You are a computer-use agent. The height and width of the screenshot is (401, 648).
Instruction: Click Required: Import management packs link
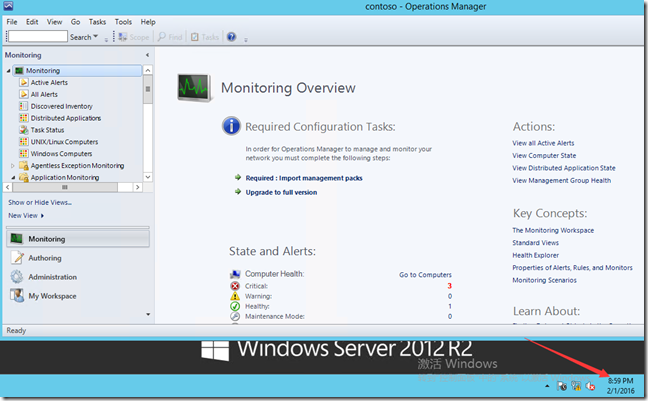pos(304,178)
